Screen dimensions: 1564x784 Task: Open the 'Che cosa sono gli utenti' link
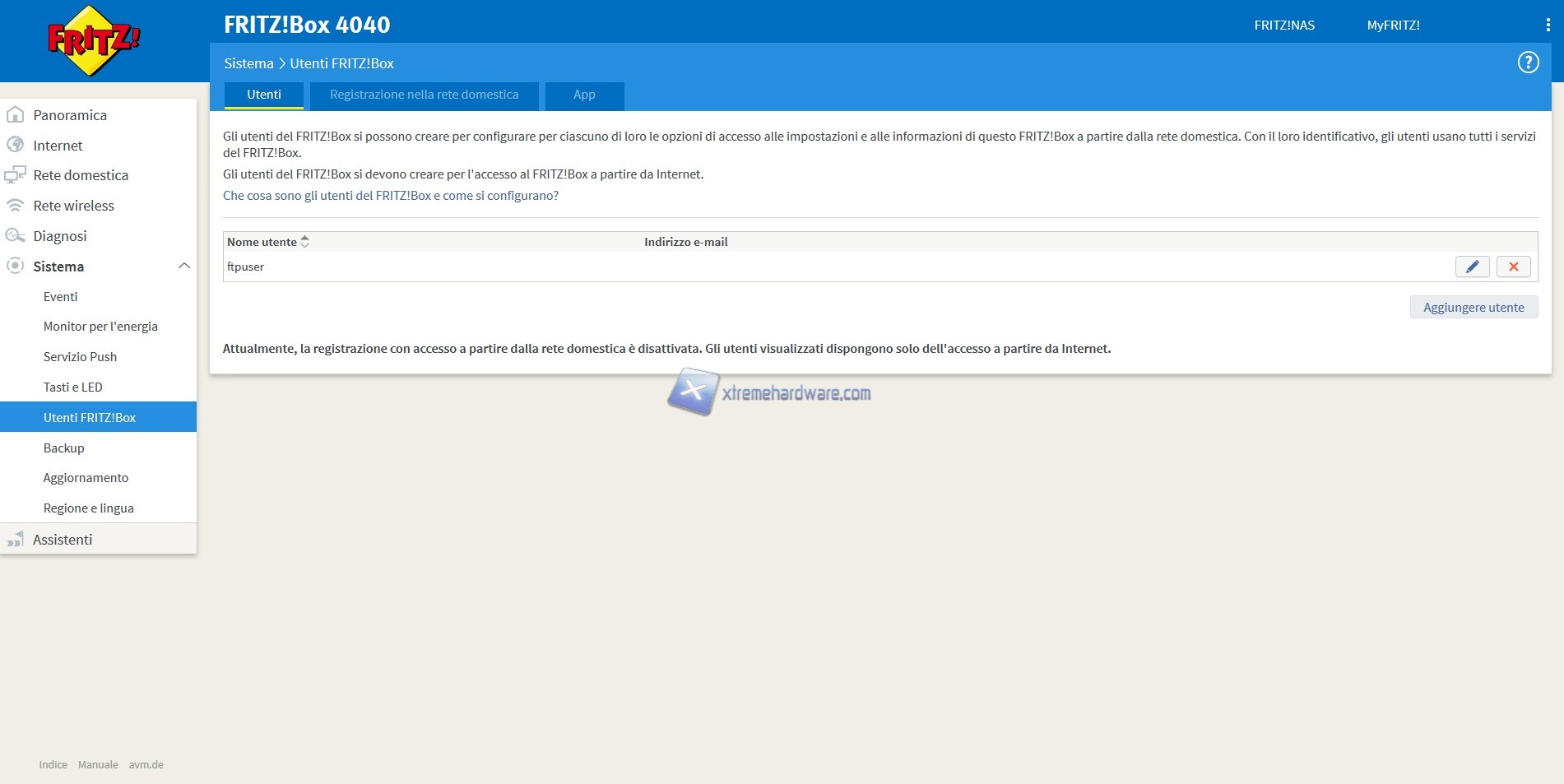(391, 196)
